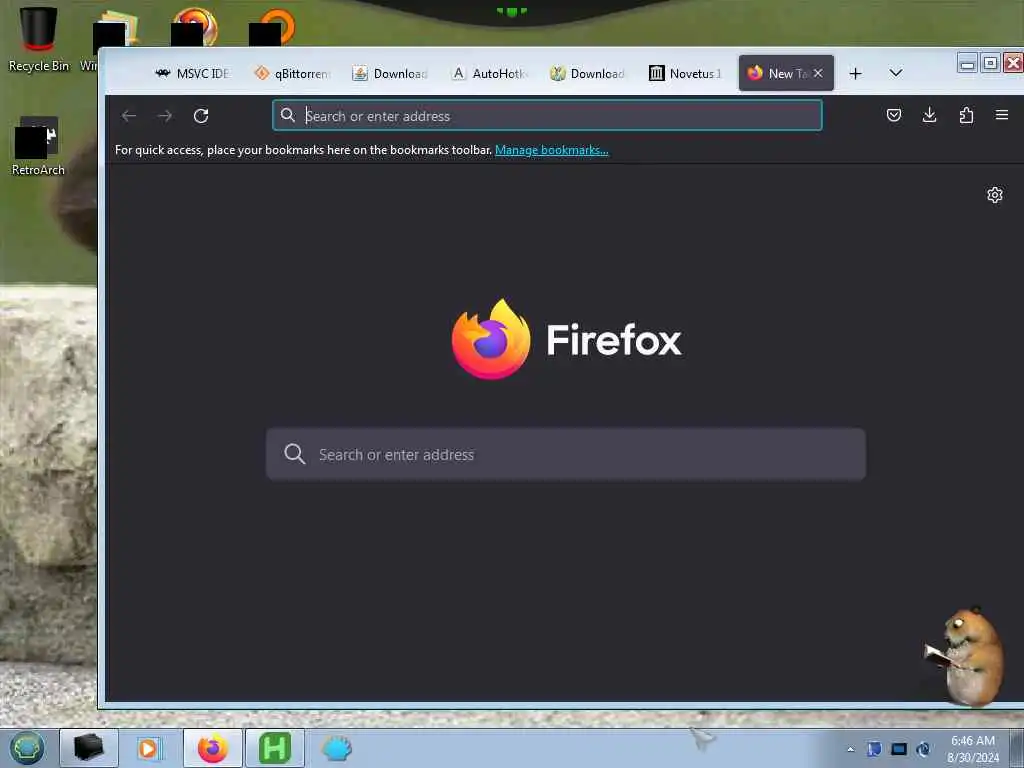The width and height of the screenshot is (1024, 768).
Task: Select the RetroArch desktop icon
Action: click(x=38, y=146)
